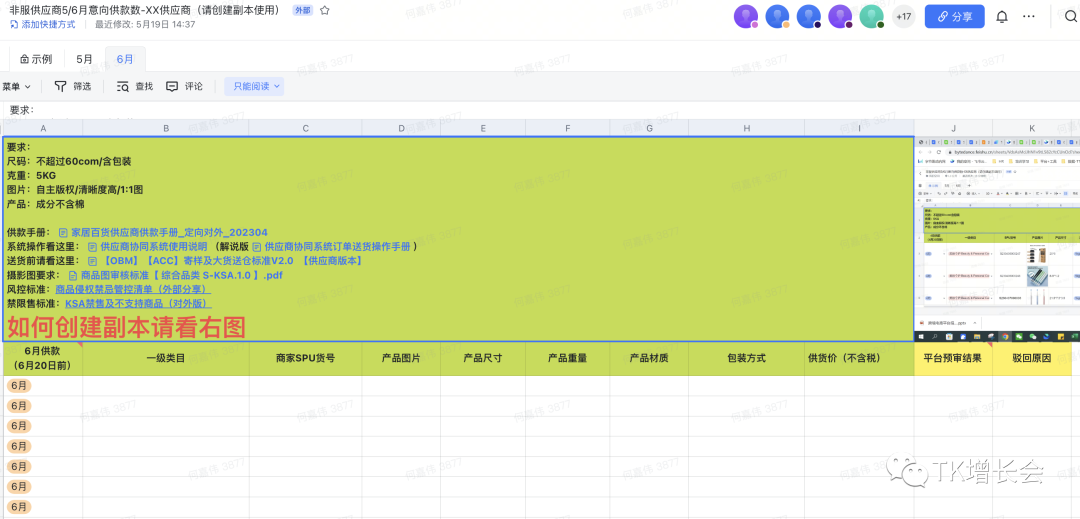Click the search magnifier icon in header

point(1069,17)
